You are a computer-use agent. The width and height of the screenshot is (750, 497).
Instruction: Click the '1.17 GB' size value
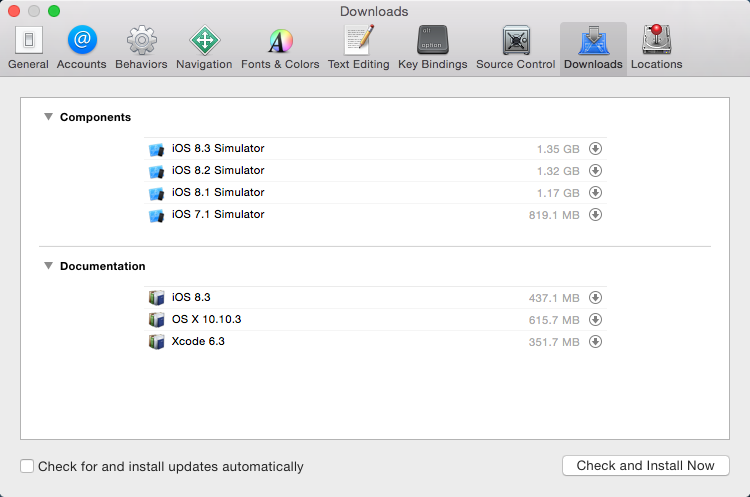coord(558,193)
